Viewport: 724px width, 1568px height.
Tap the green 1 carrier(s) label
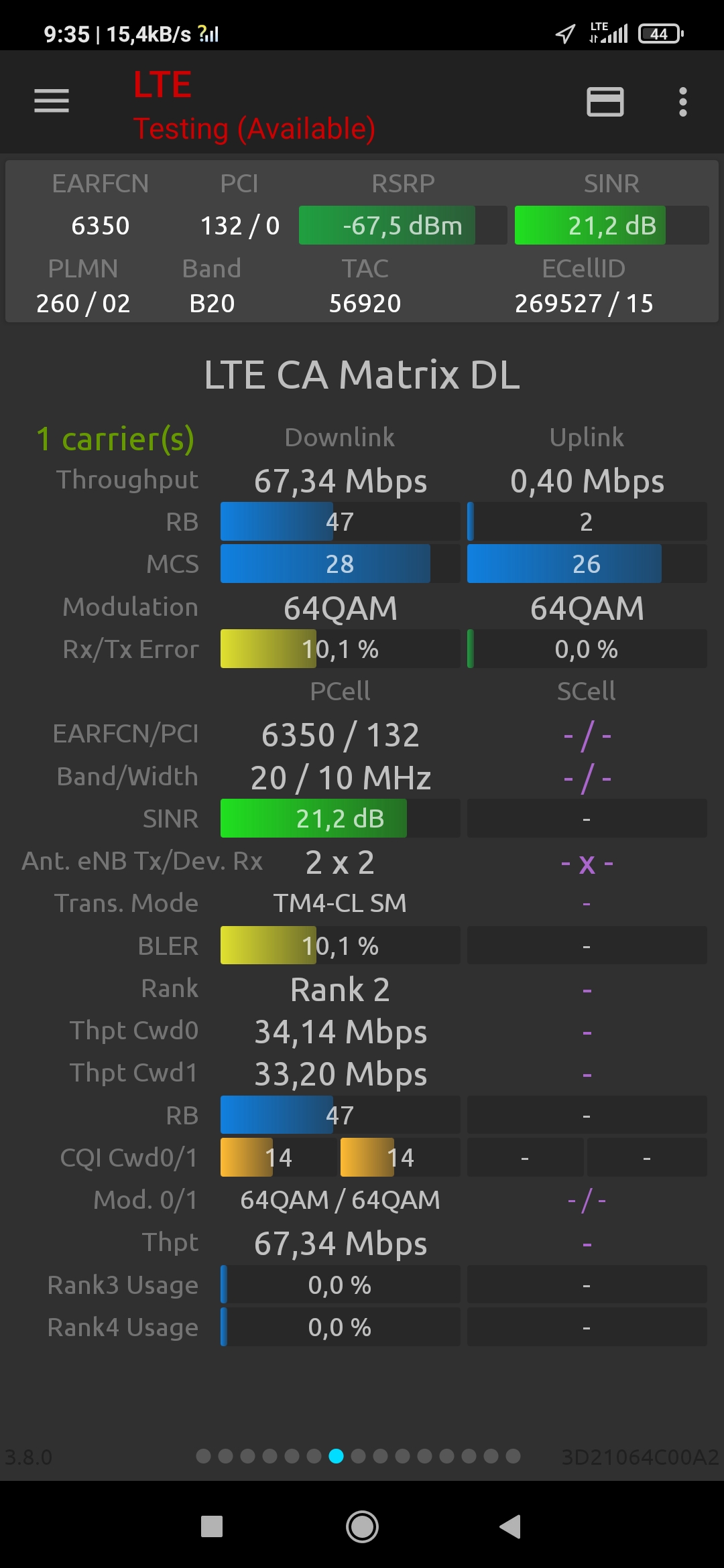pyautogui.click(x=115, y=439)
